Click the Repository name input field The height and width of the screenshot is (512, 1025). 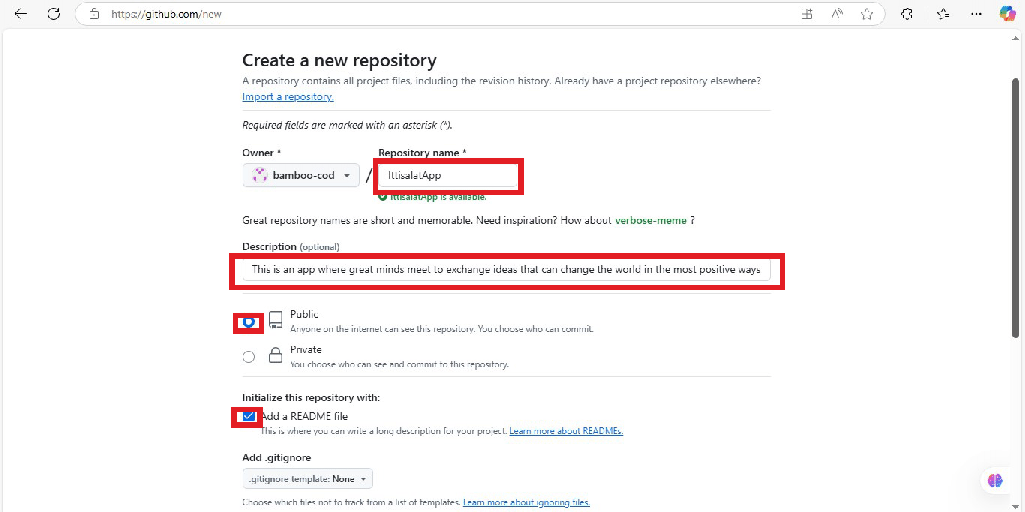(x=448, y=175)
